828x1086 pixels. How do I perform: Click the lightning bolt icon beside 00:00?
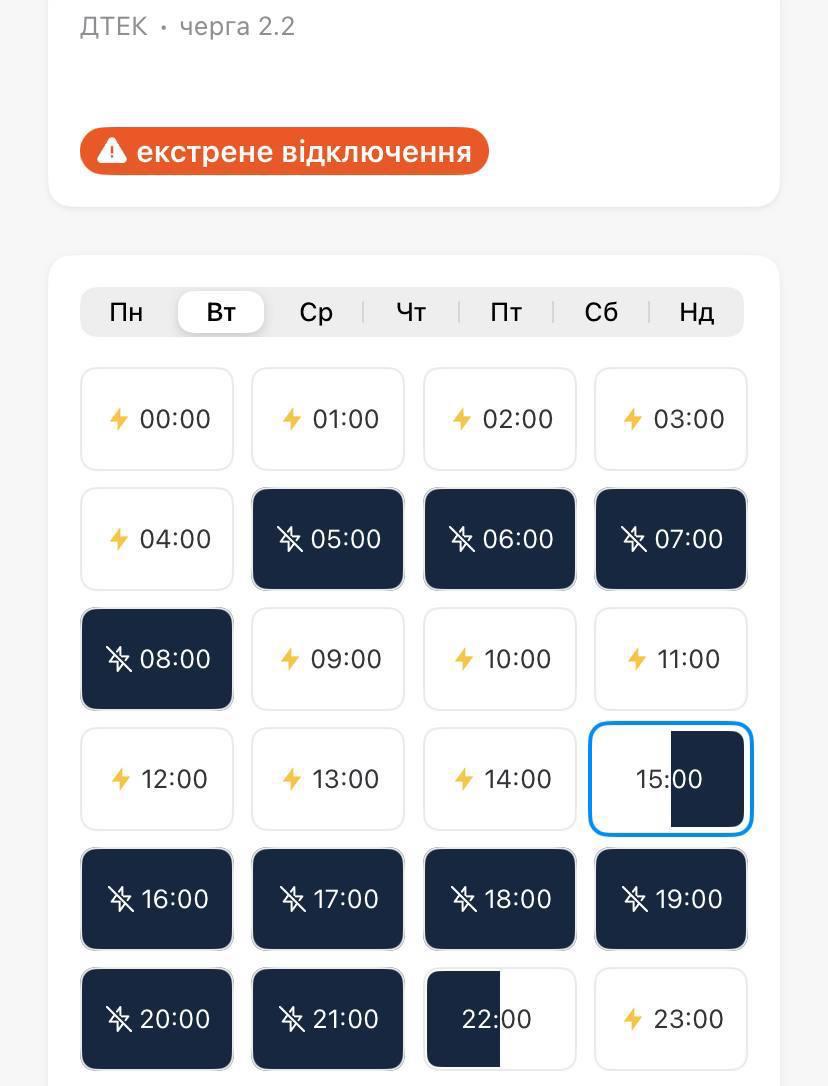[x=119, y=419]
